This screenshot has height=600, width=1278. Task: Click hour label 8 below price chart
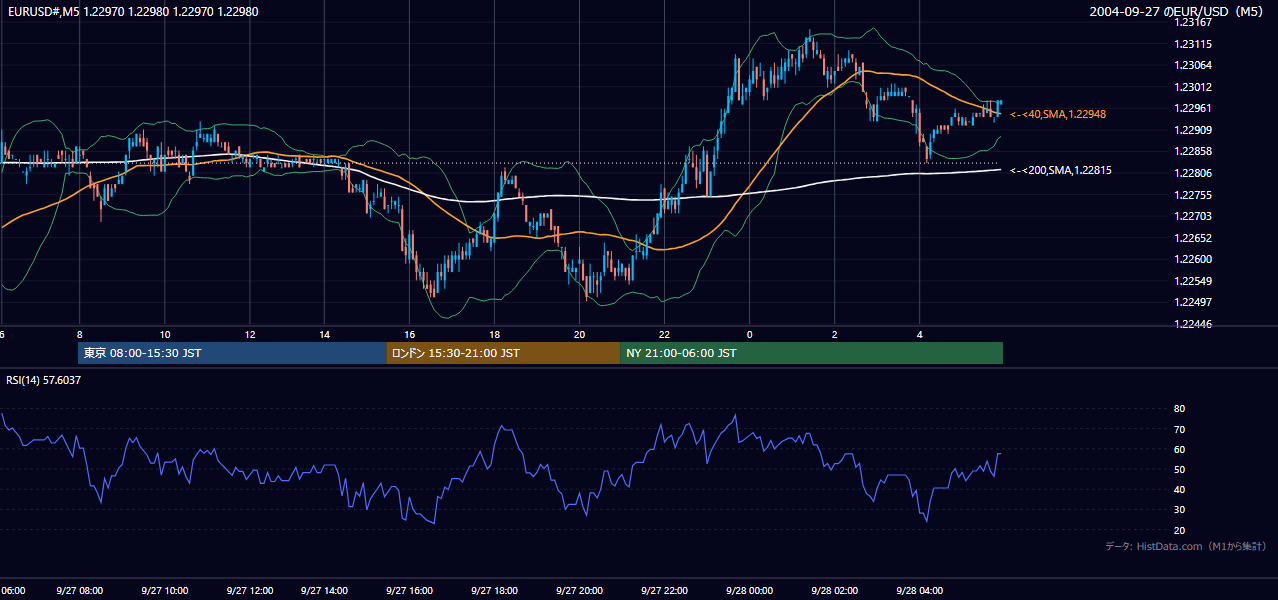tap(79, 334)
